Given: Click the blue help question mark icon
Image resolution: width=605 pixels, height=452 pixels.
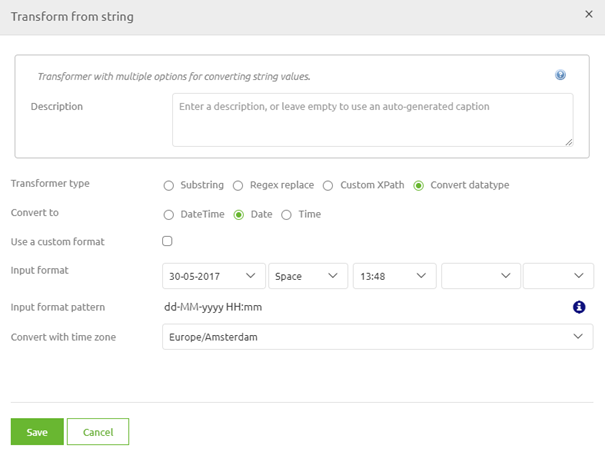Looking at the screenshot, I should click(560, 75).
